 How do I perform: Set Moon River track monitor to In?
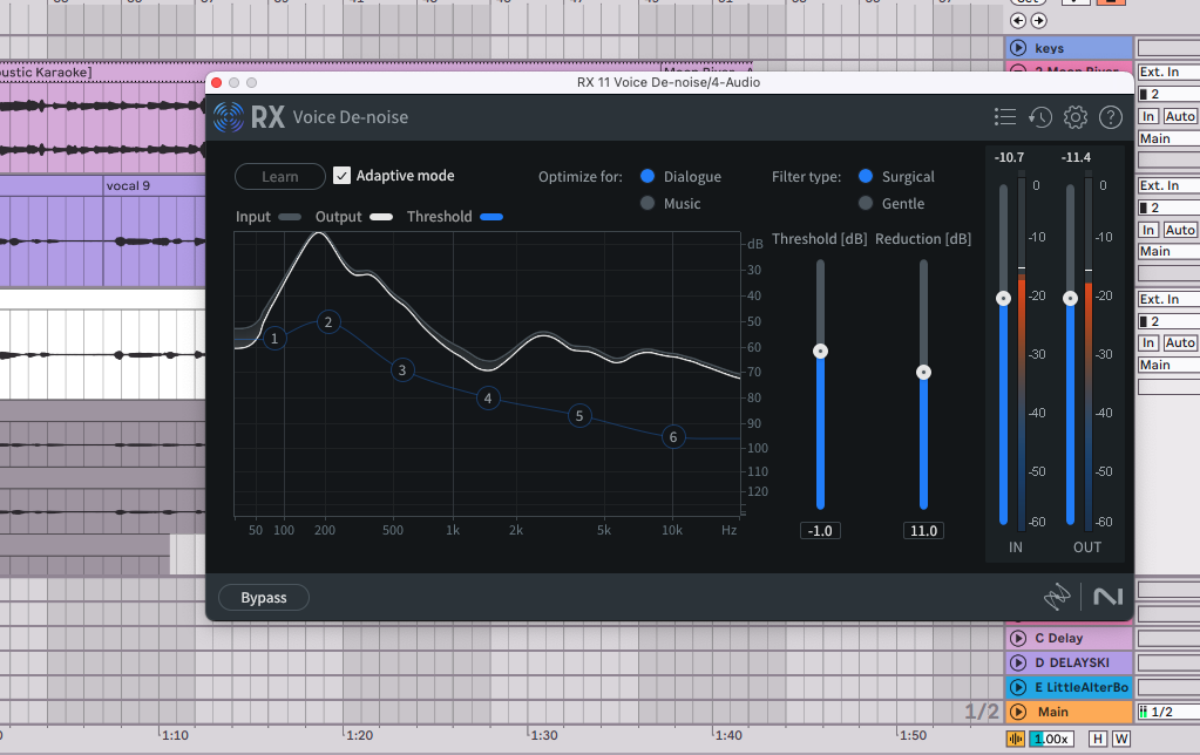pyautogui.click(x=1149, y=116)
